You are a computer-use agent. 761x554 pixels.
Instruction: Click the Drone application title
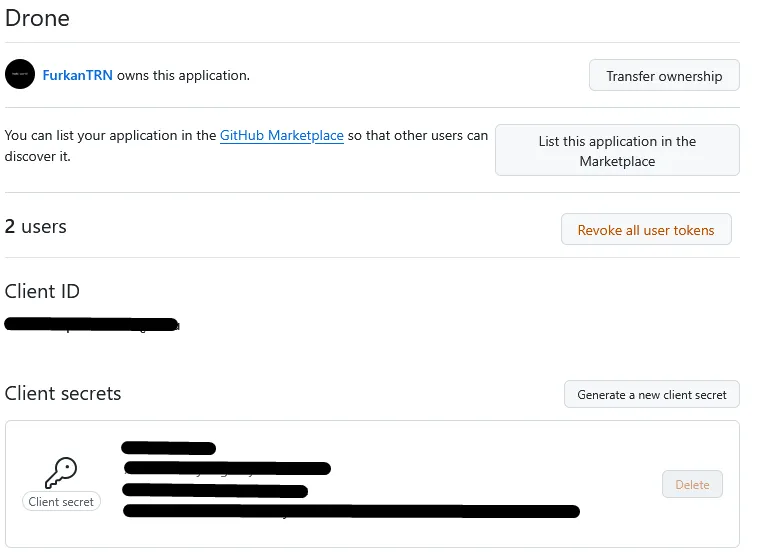[37, 18]
